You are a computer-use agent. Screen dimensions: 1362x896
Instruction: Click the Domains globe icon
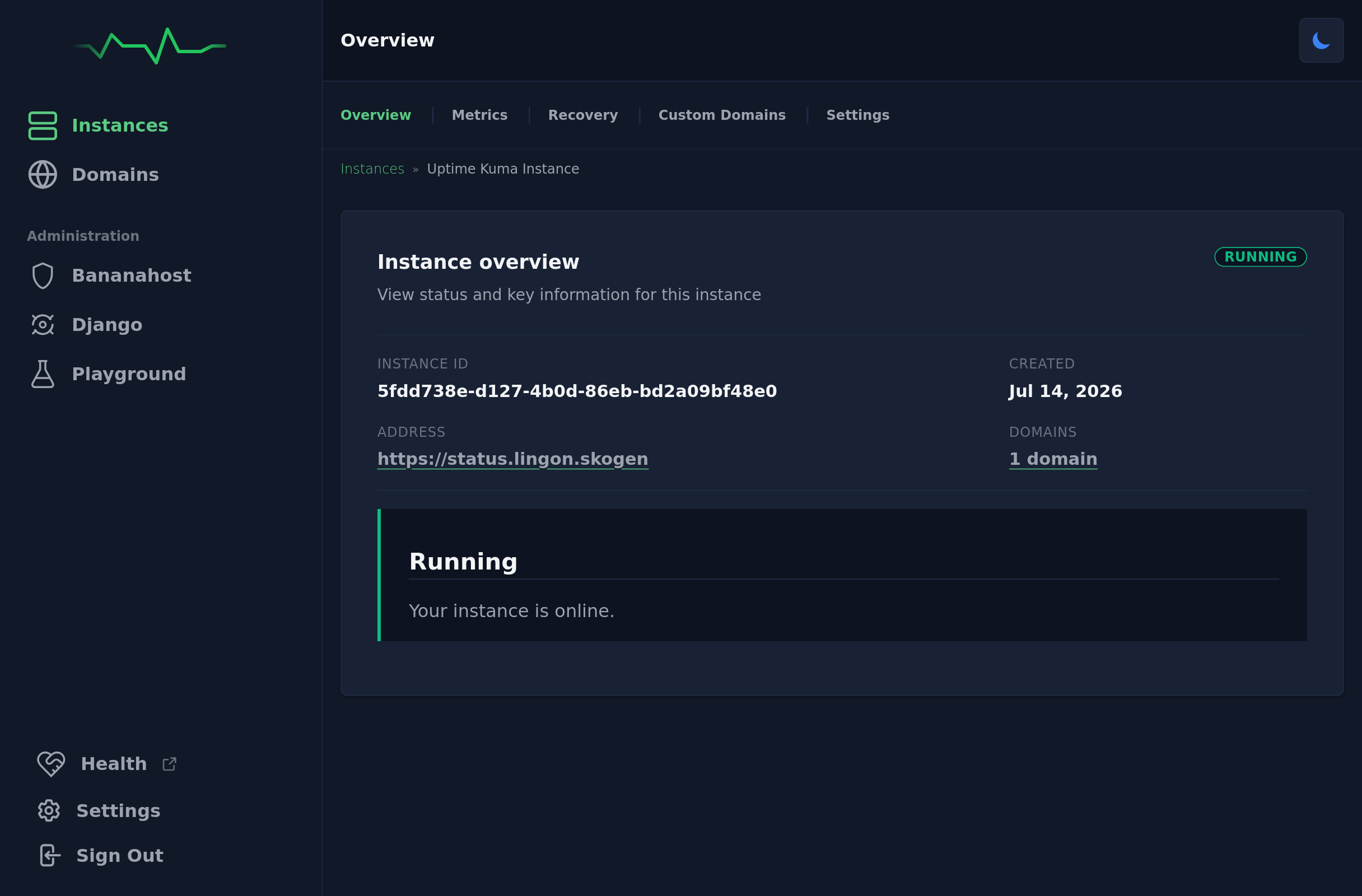click(x=43, y=175)
